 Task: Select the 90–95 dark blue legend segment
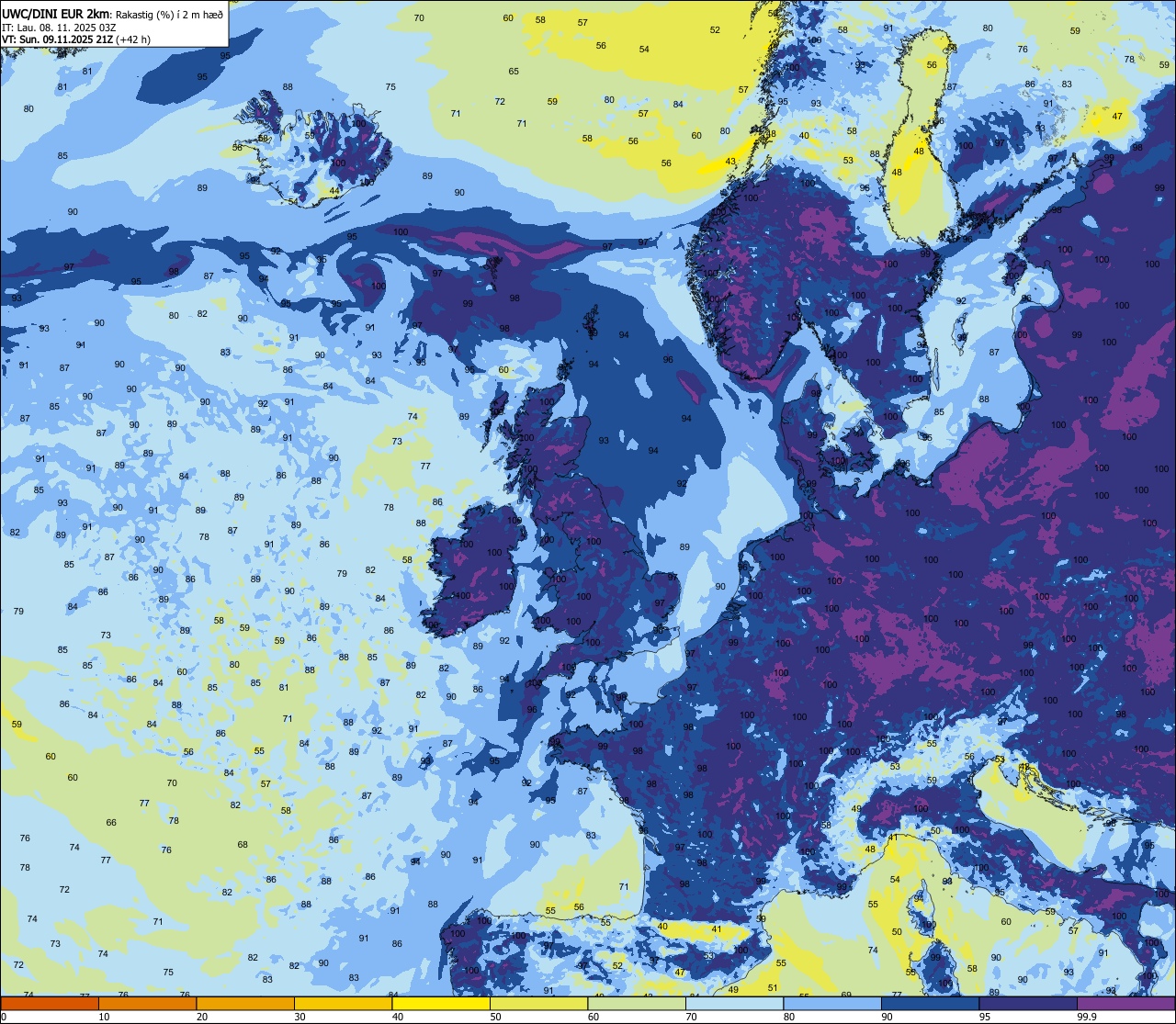click(x=930, y=1003)
